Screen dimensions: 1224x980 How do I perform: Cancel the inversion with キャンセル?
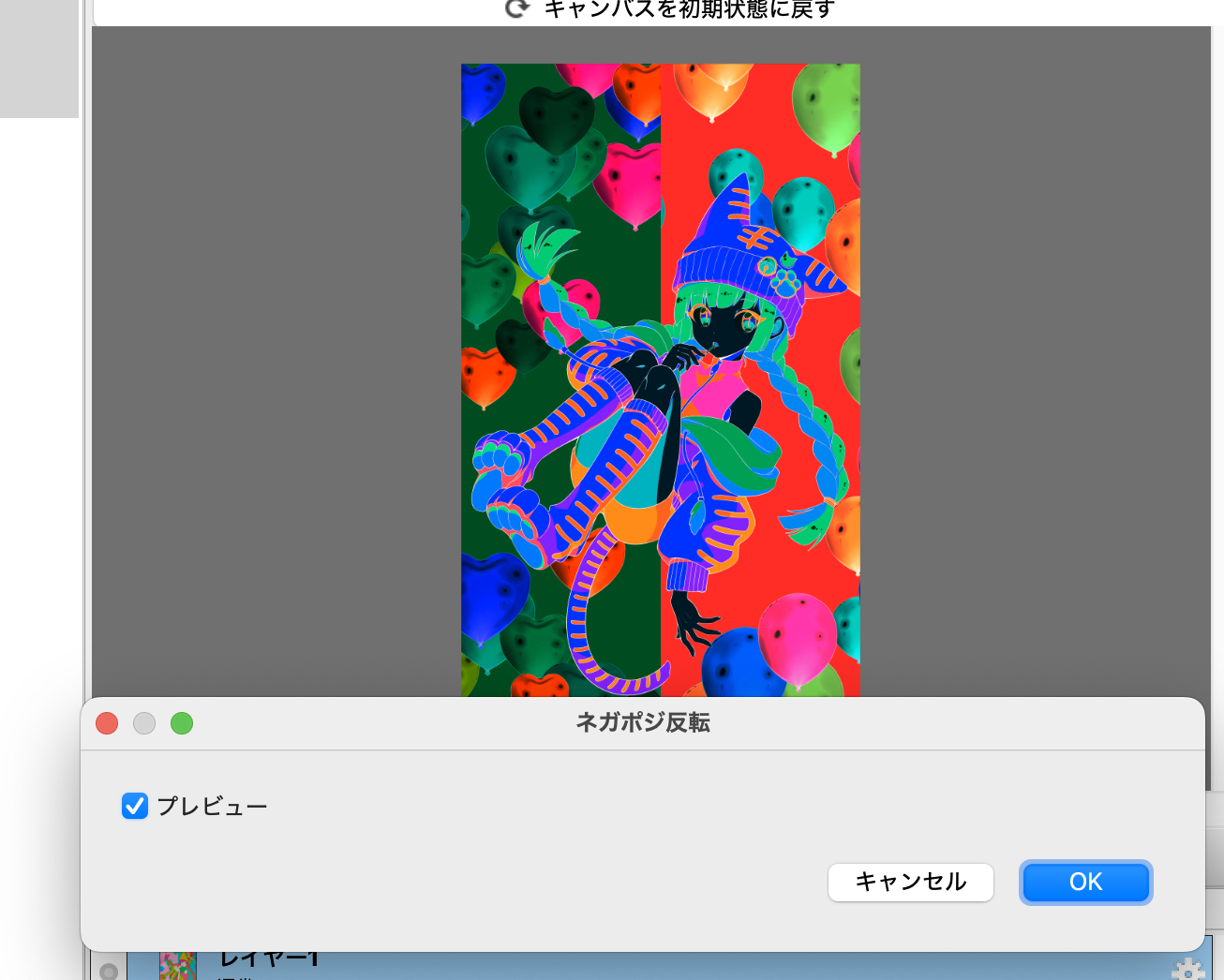[910, 882]
